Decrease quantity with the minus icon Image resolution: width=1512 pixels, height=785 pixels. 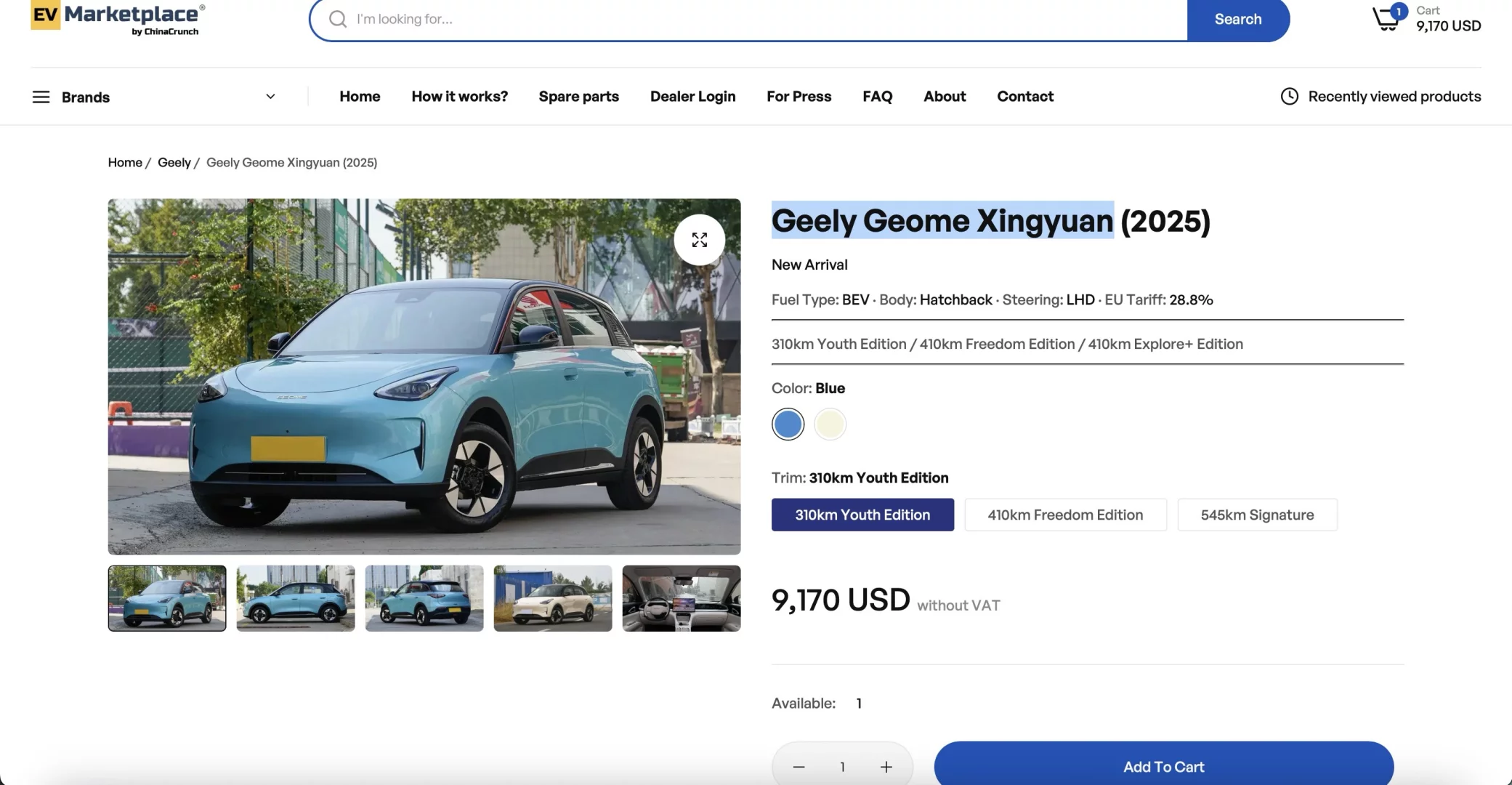(x=799, y=767)
